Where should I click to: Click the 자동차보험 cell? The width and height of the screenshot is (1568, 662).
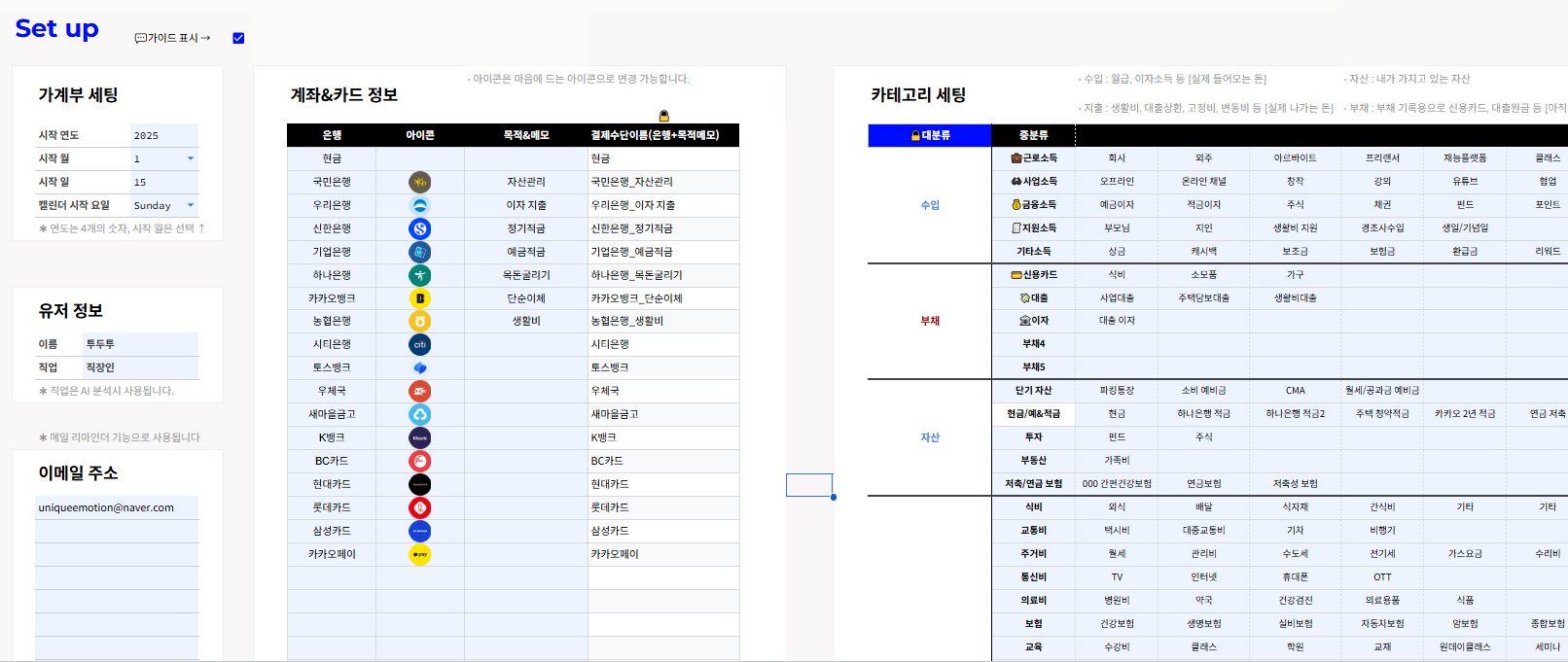(1382, 624)
